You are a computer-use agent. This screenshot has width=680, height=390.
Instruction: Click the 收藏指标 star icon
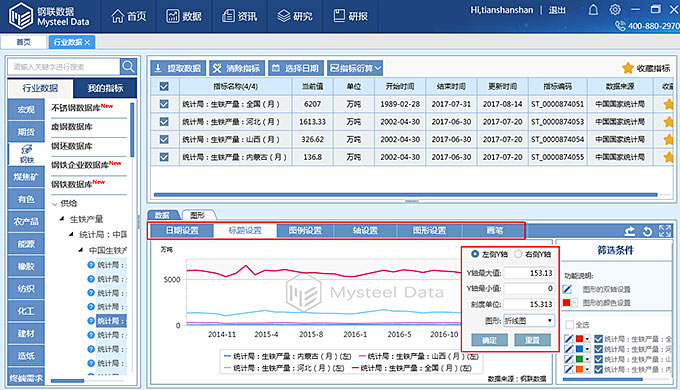628,68
